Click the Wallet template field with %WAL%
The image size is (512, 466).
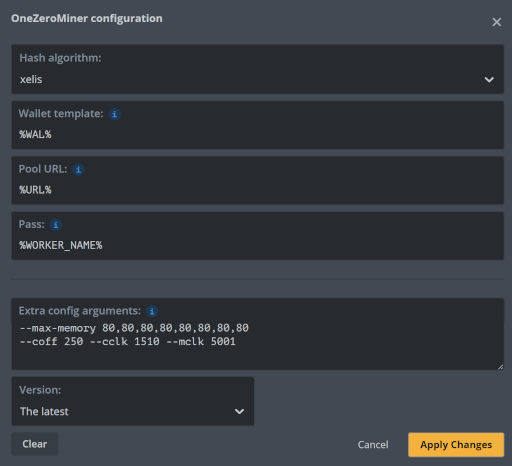pyautogui.click(x=257, y=125)
